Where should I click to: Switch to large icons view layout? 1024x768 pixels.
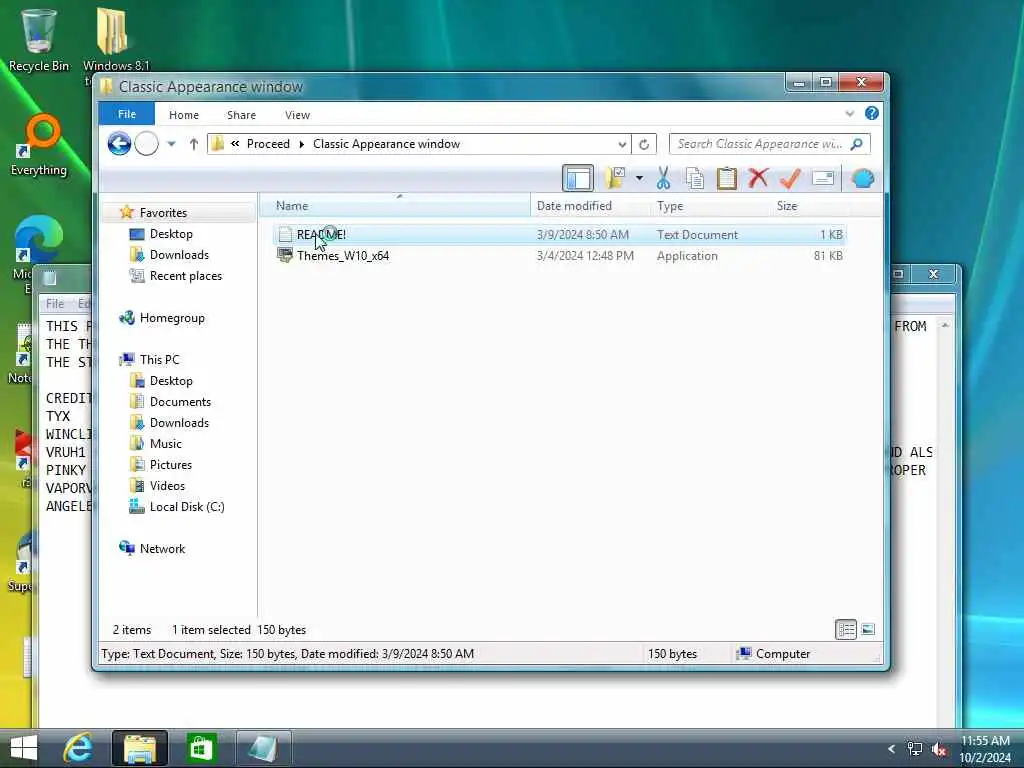click(x=868, y=630)
